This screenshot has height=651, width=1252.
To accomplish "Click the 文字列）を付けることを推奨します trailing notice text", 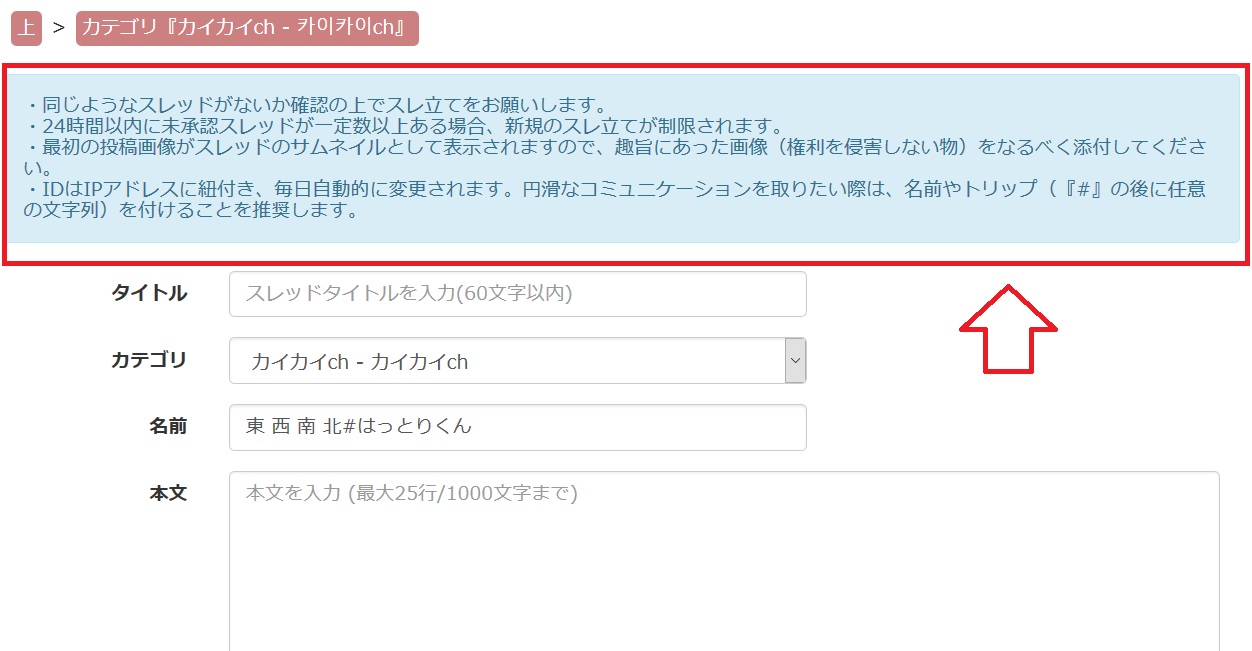I will pyautogui.click(x=190, y=211).
